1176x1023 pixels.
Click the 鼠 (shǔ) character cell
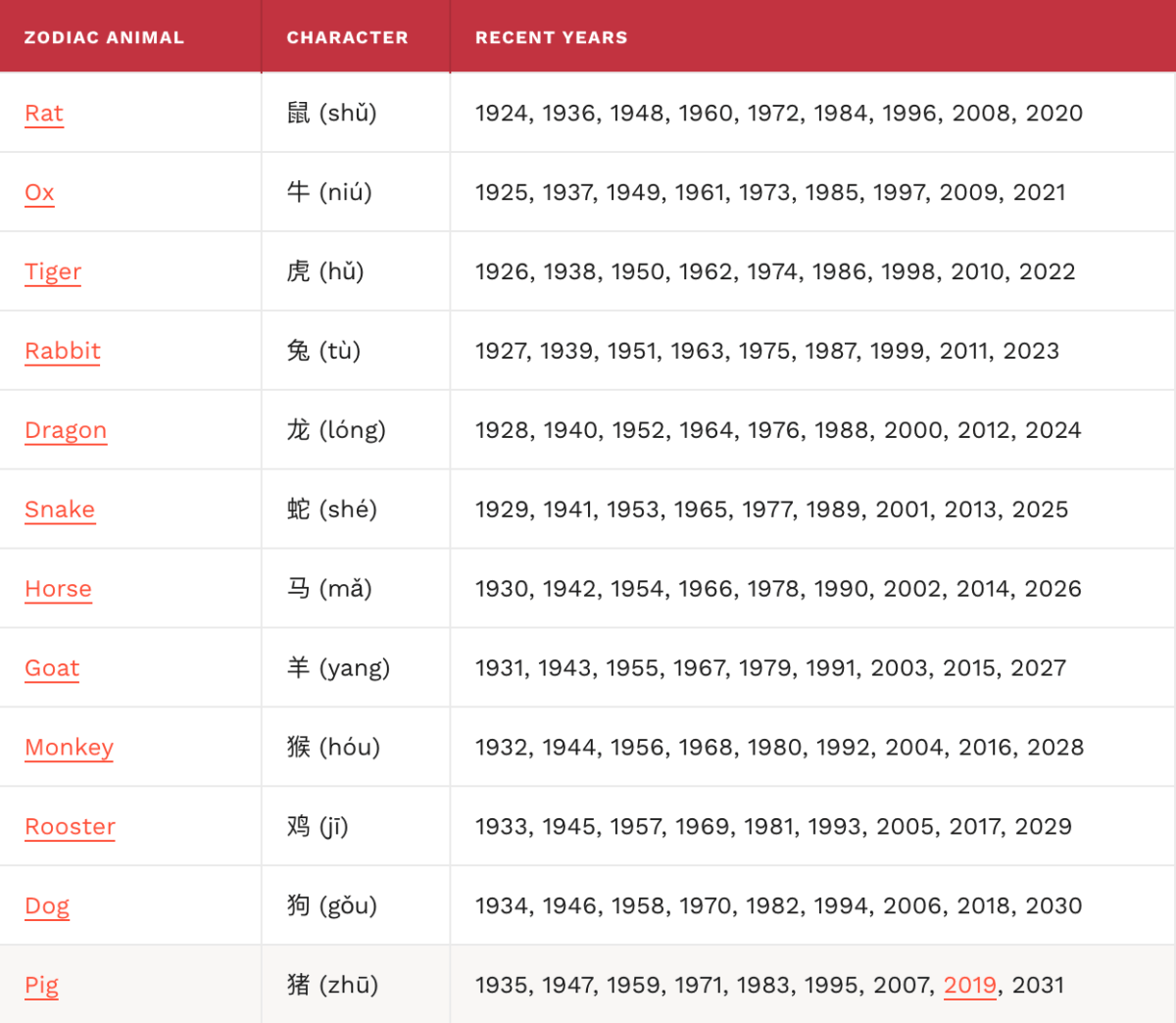[x=331, y=114]
